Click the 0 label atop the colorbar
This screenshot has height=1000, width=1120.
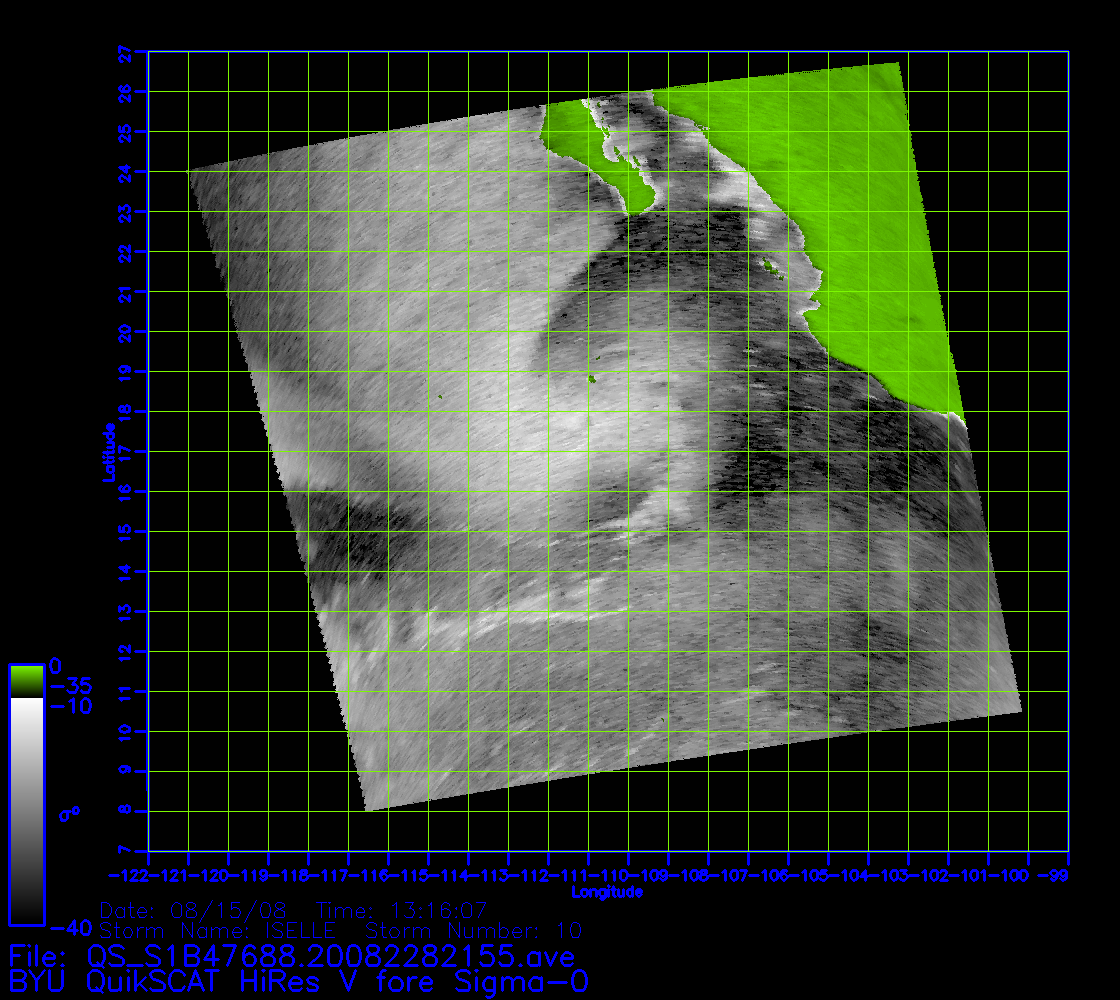coord(56,666)
